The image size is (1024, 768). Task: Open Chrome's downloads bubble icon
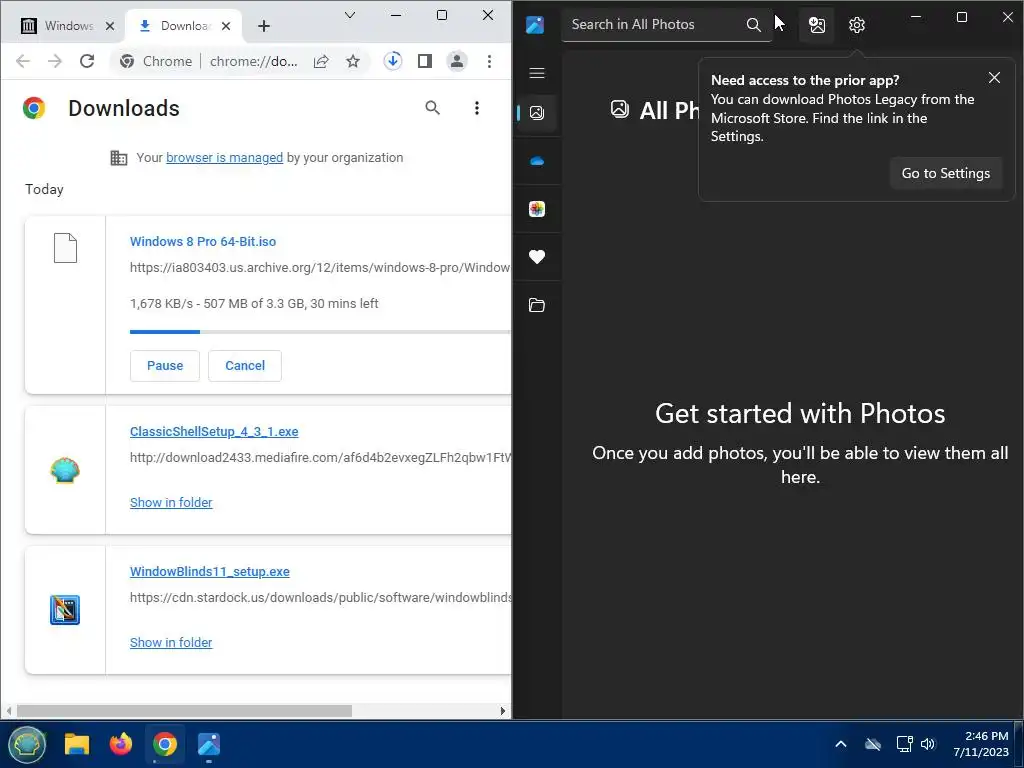(x=392, y=61)
